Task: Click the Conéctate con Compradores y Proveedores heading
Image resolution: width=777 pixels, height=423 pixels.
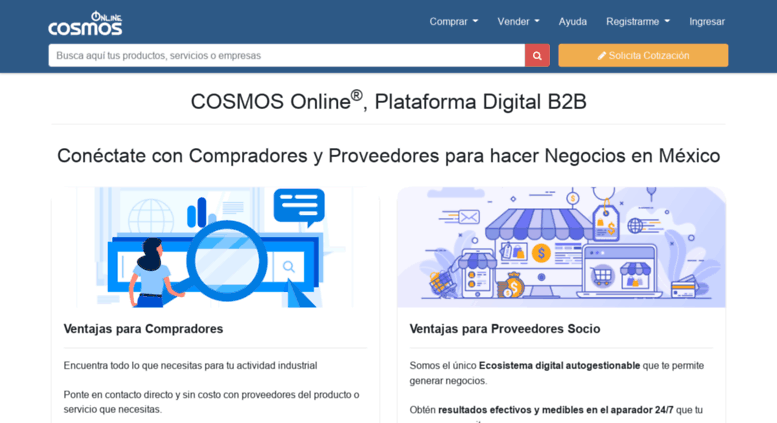Action: [388, 156]
